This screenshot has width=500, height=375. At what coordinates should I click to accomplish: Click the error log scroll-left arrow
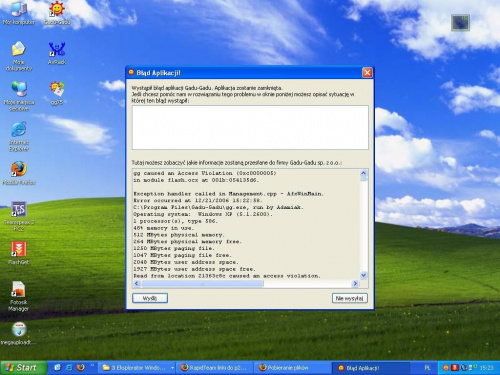[x=136, y=283]
